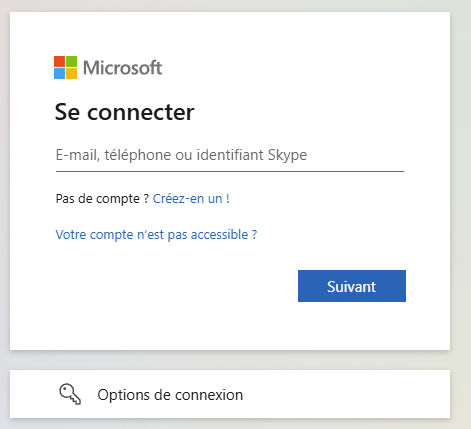
Task: Click the E-mail placeholder text to begin sign-in
Action: click(181, 155)
